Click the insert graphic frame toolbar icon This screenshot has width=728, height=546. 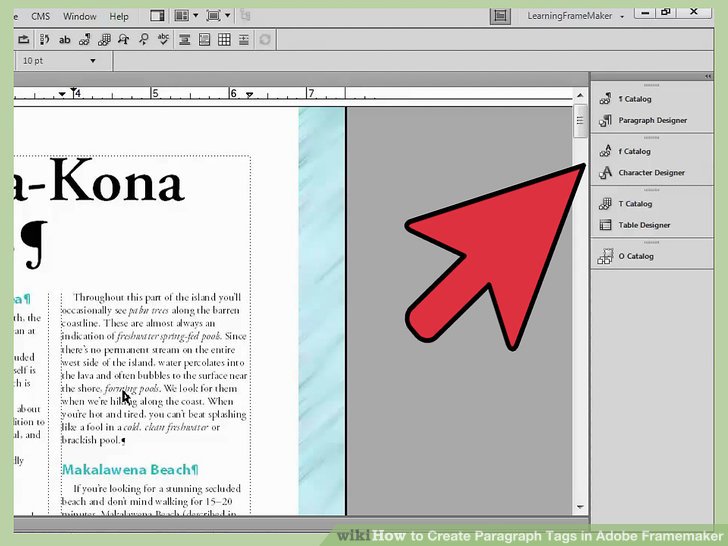point(204,39)
